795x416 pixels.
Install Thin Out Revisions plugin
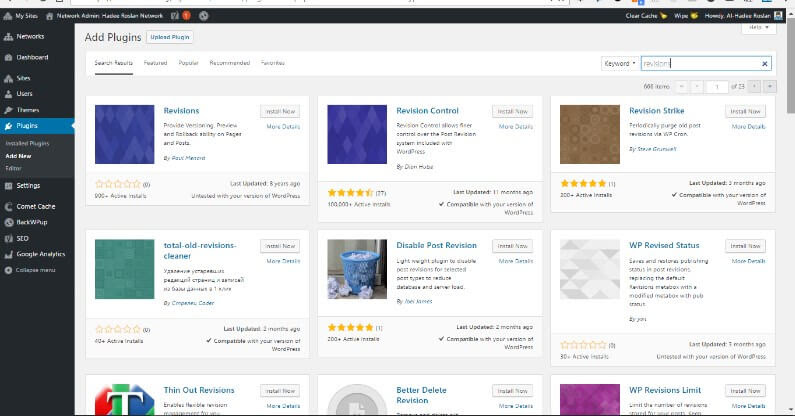click(x=280, y=391)
